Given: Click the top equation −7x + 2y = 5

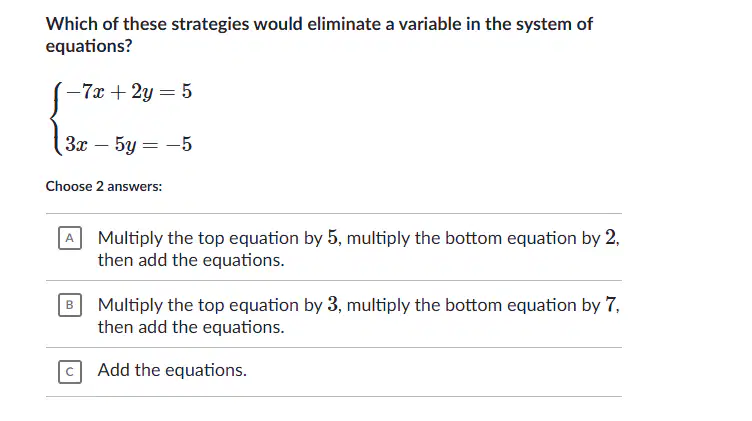Looking at the screenshot, I should (129, 92).
